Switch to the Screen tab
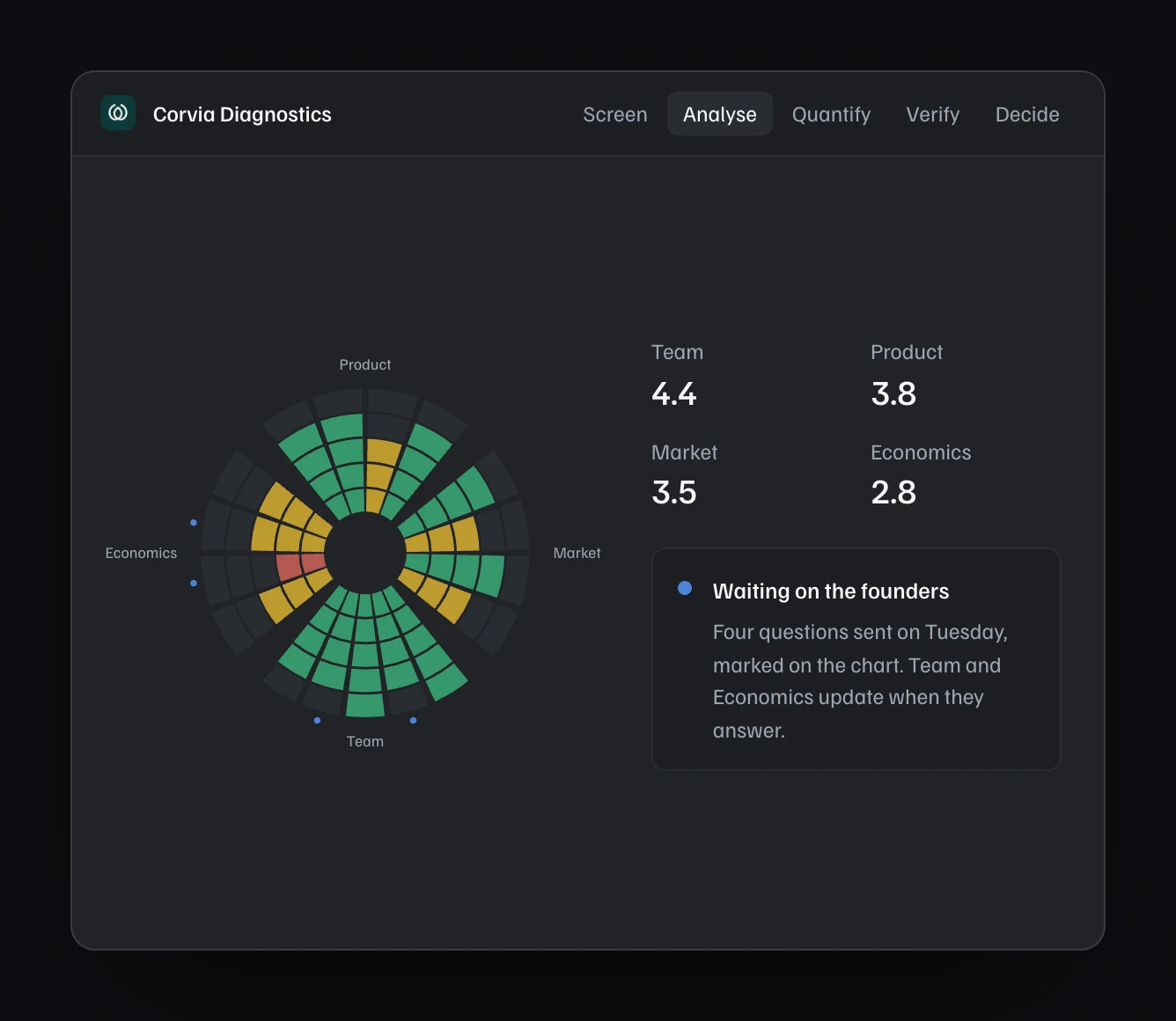 [615, 114]
